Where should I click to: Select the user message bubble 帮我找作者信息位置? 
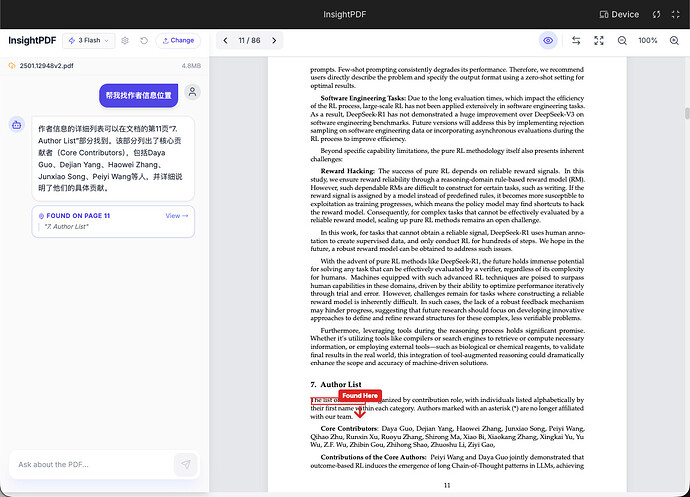pyautogui.click(x=139, y=96)
